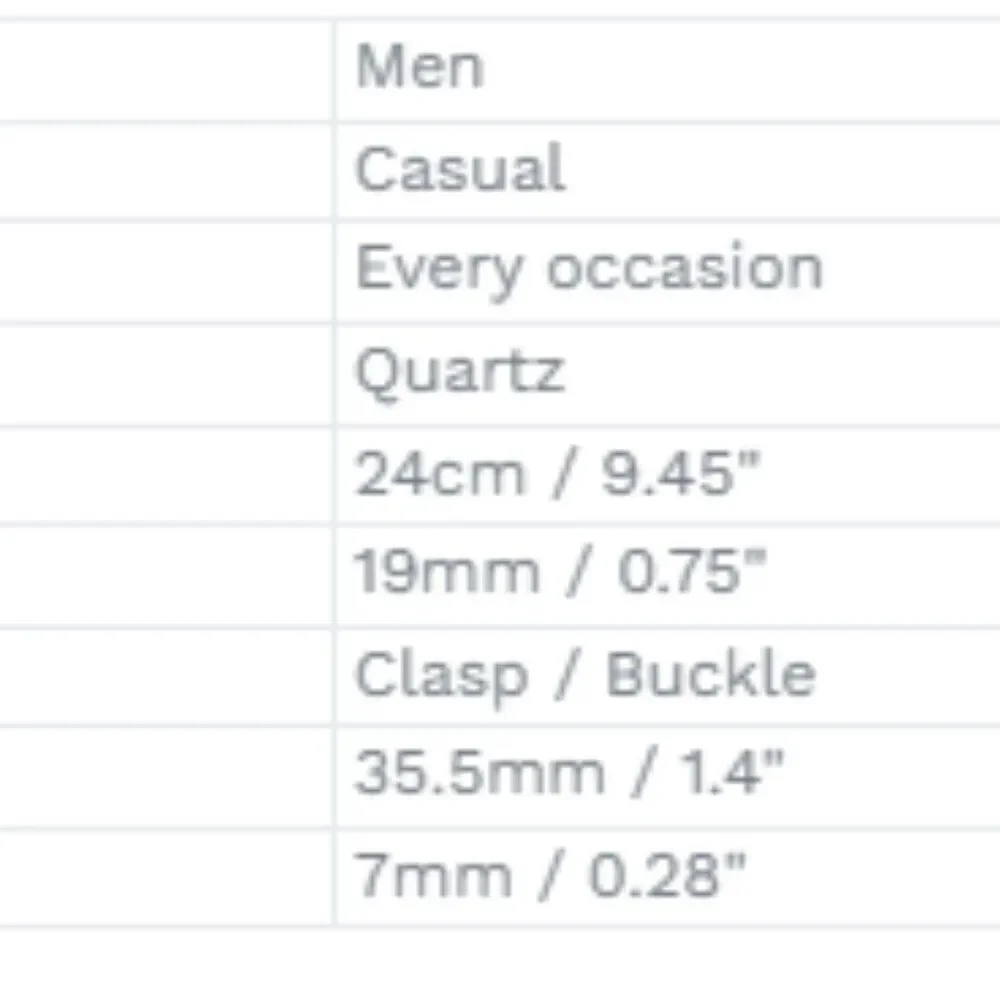Select the empty cell beside "Casual"
Viewport: 1000px width, 1000px height.
tap(166, 171)
